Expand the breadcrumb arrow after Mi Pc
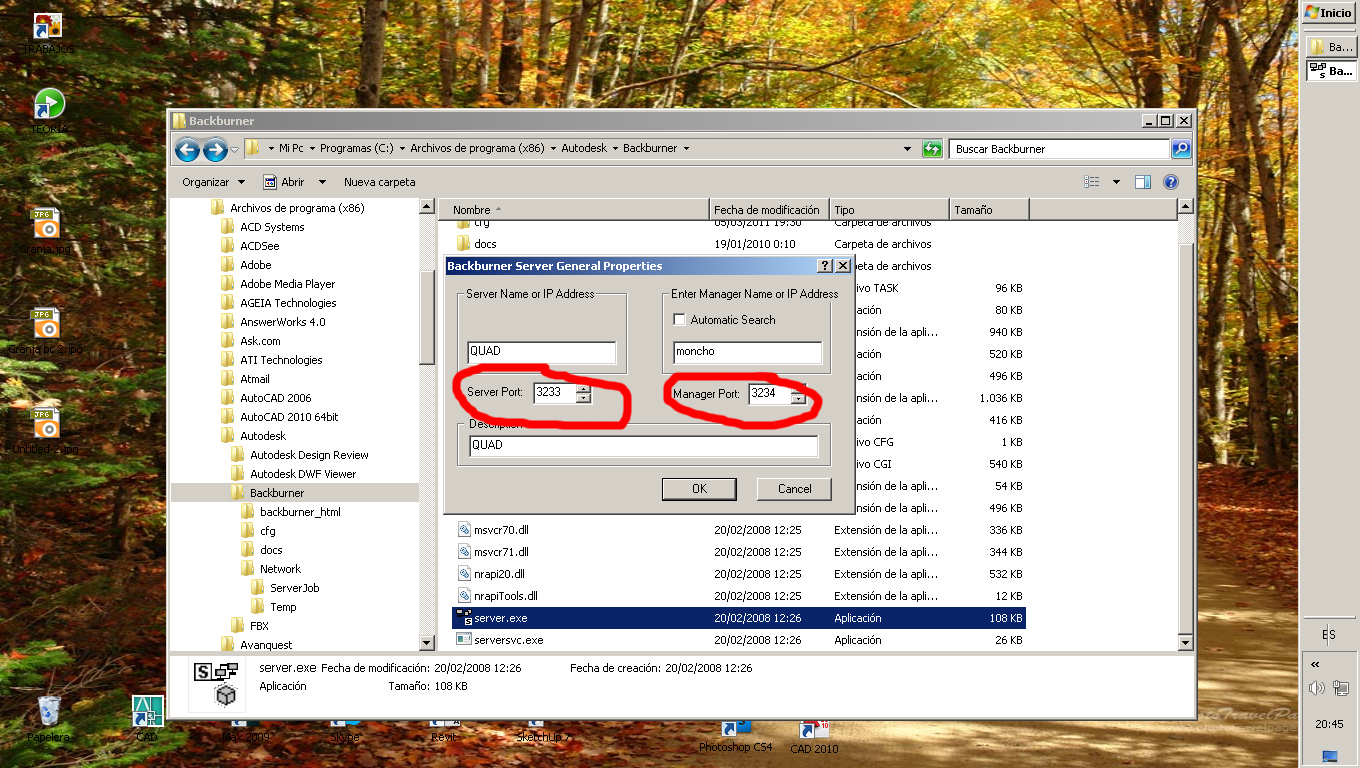Viewport: 1360px width, 768px height. pyautogui.click(x=311, y=148)
